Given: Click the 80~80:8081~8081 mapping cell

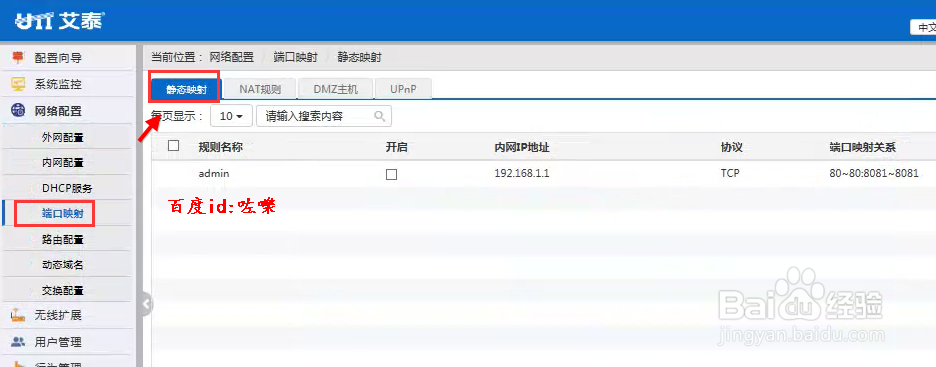Looking at the screenshot, I should coord(874,173).
